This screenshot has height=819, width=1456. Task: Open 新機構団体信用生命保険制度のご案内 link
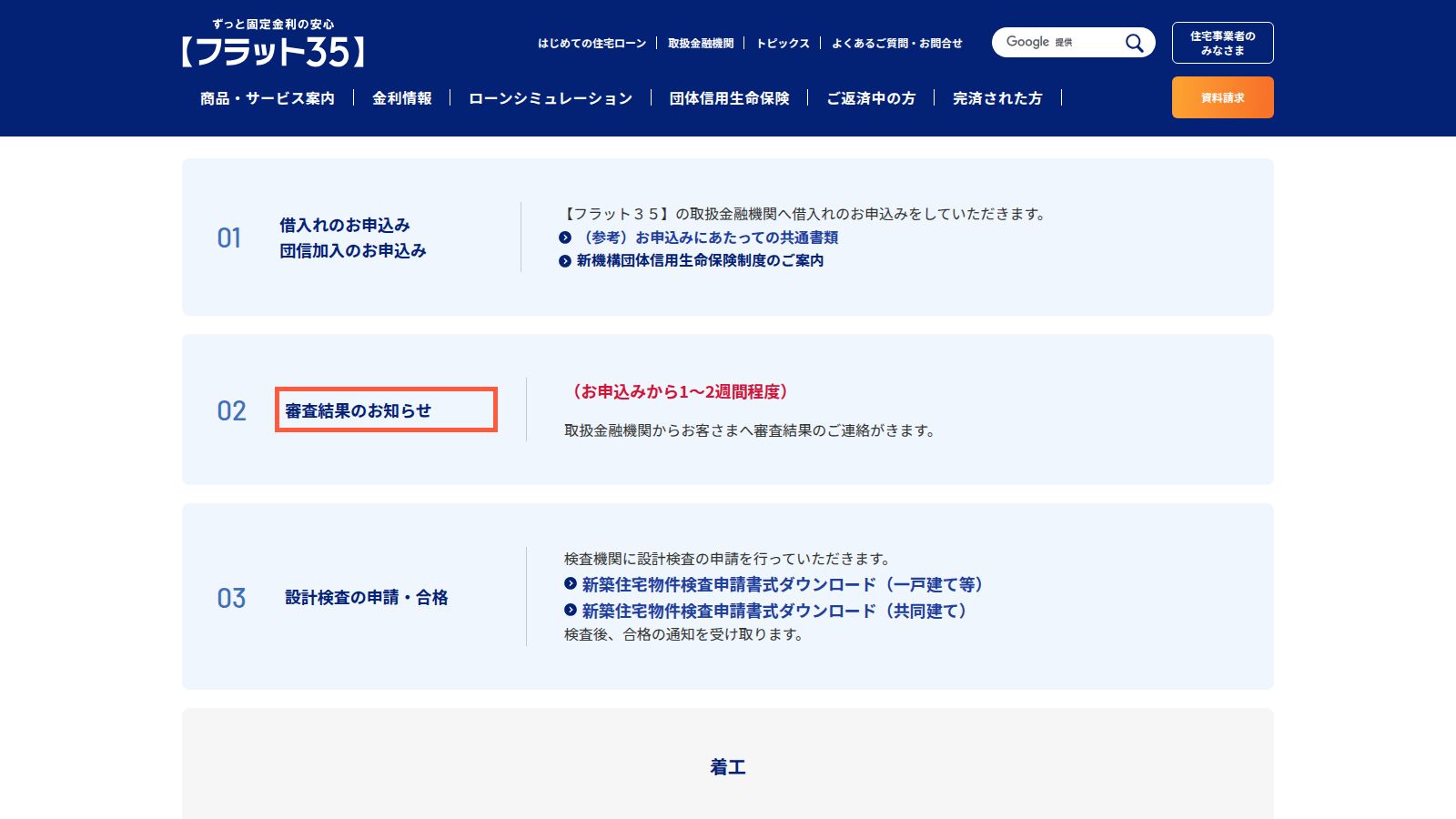tap(701, 261)
